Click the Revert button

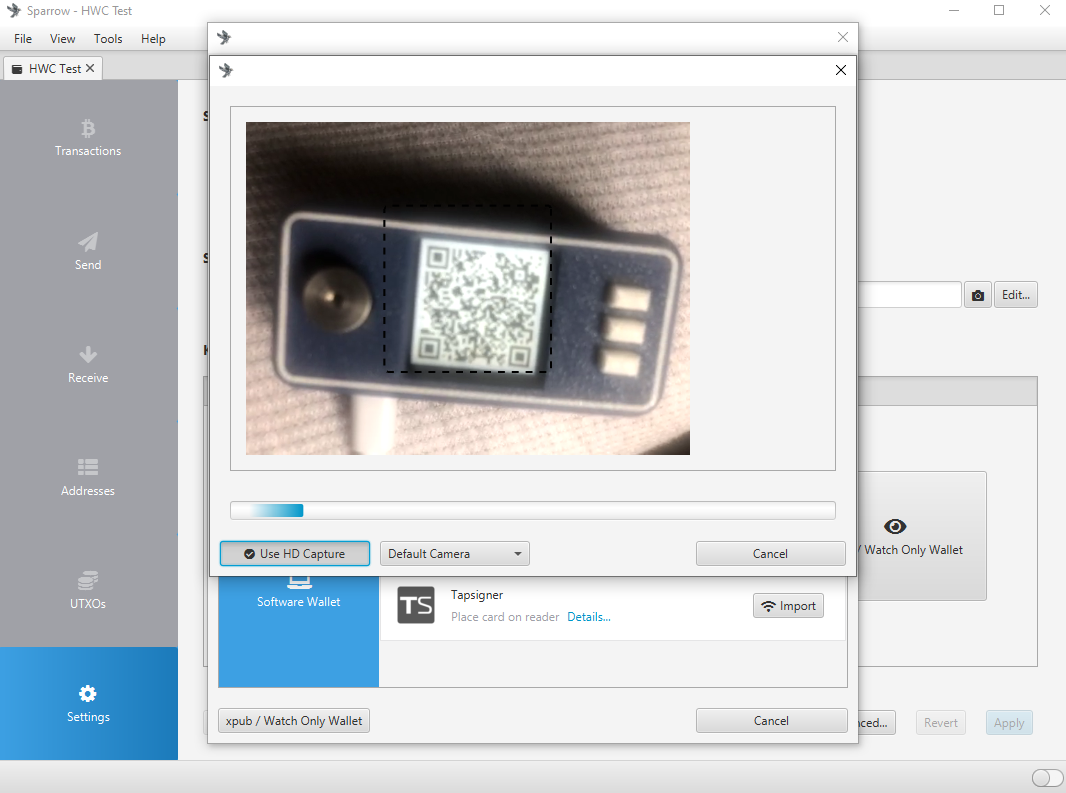[940, 723]
